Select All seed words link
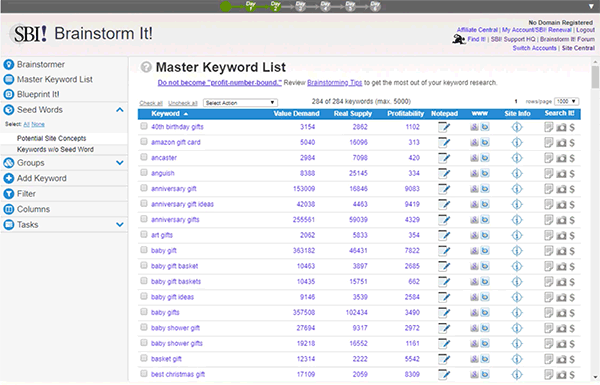 click(x=26, y=124)
